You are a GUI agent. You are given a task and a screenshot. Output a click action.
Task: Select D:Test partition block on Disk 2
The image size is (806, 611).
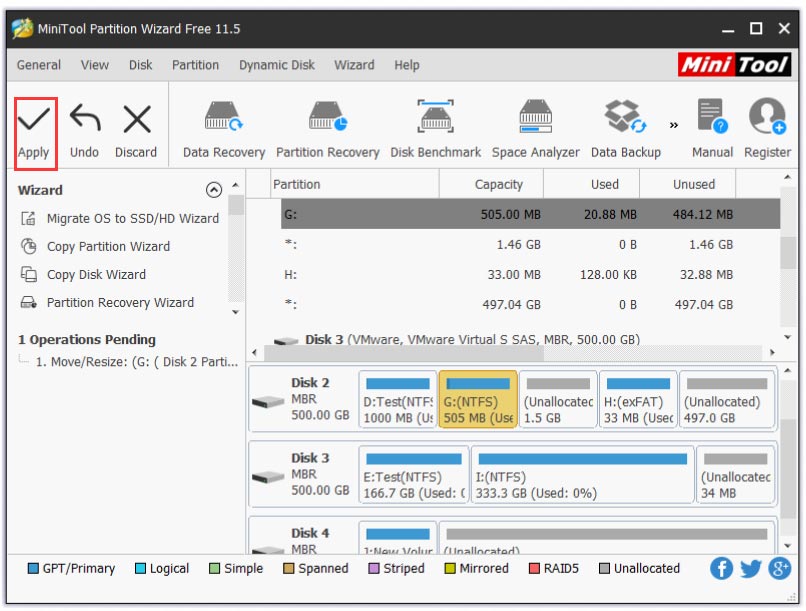click(x=398, y=399)
